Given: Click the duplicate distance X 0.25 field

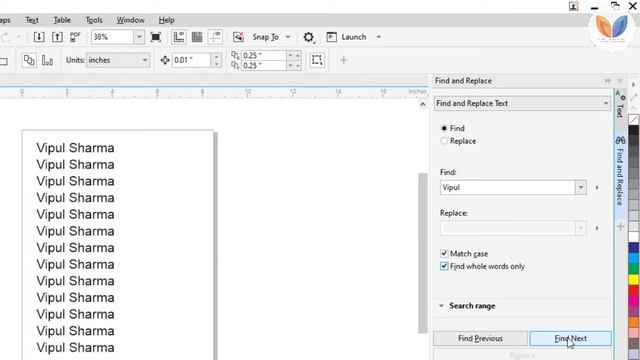Looking at the screenshot, I should point(263,56).
